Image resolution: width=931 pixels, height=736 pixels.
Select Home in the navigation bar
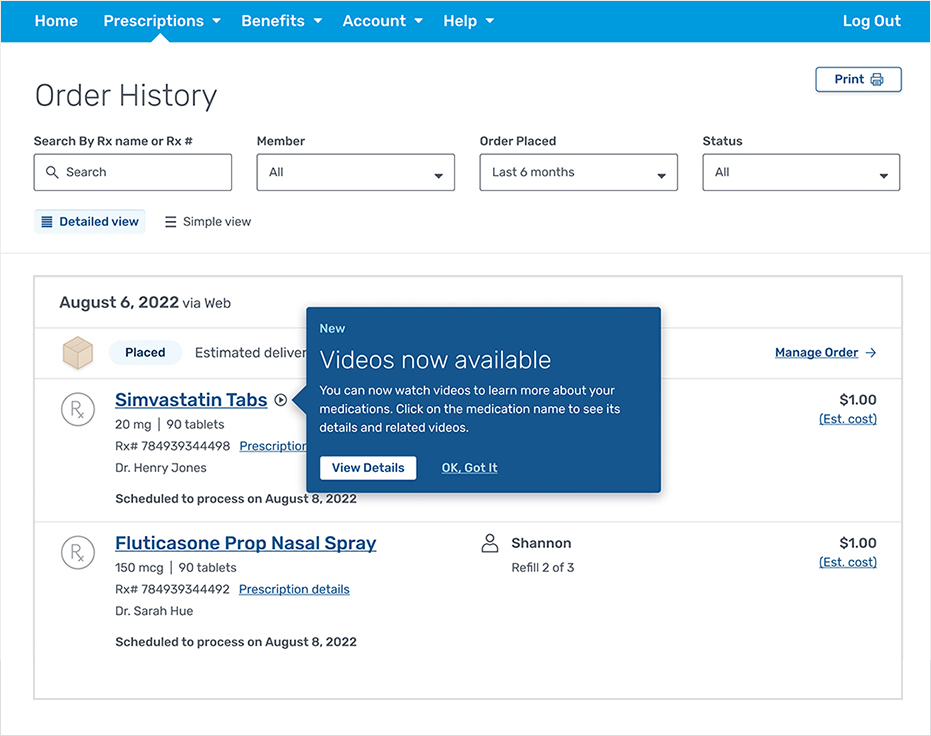tap(56, 20)
